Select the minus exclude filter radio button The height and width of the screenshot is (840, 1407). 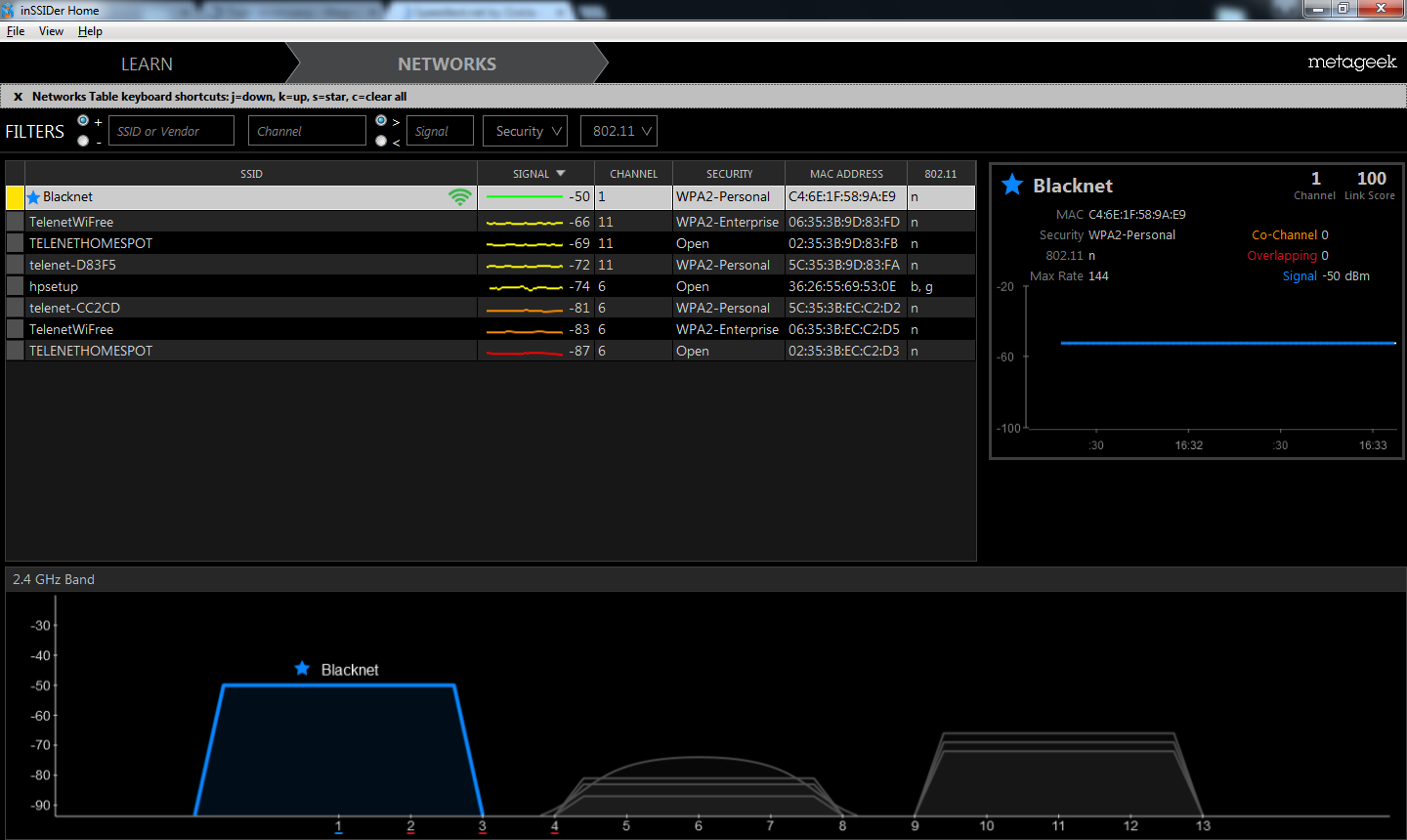tap(83, 141)
